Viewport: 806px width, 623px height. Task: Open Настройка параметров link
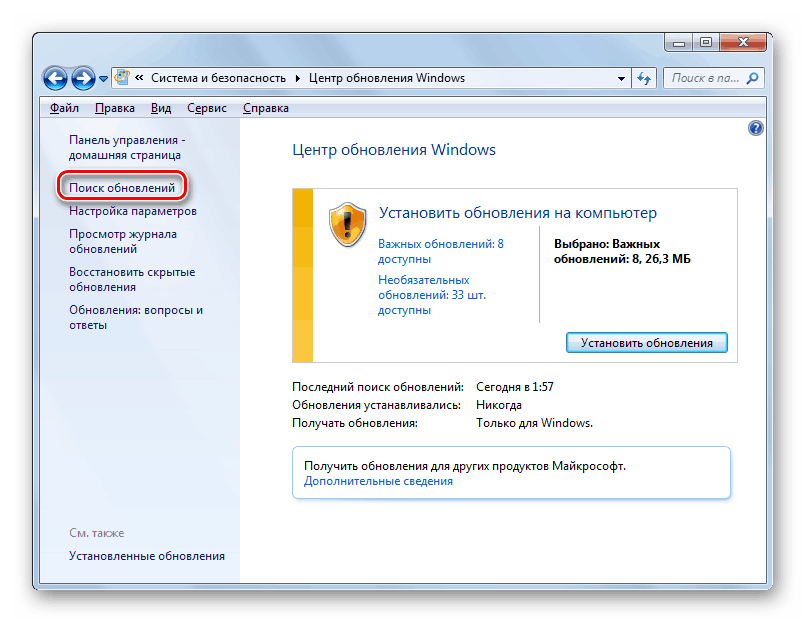[x=133, y=211]
